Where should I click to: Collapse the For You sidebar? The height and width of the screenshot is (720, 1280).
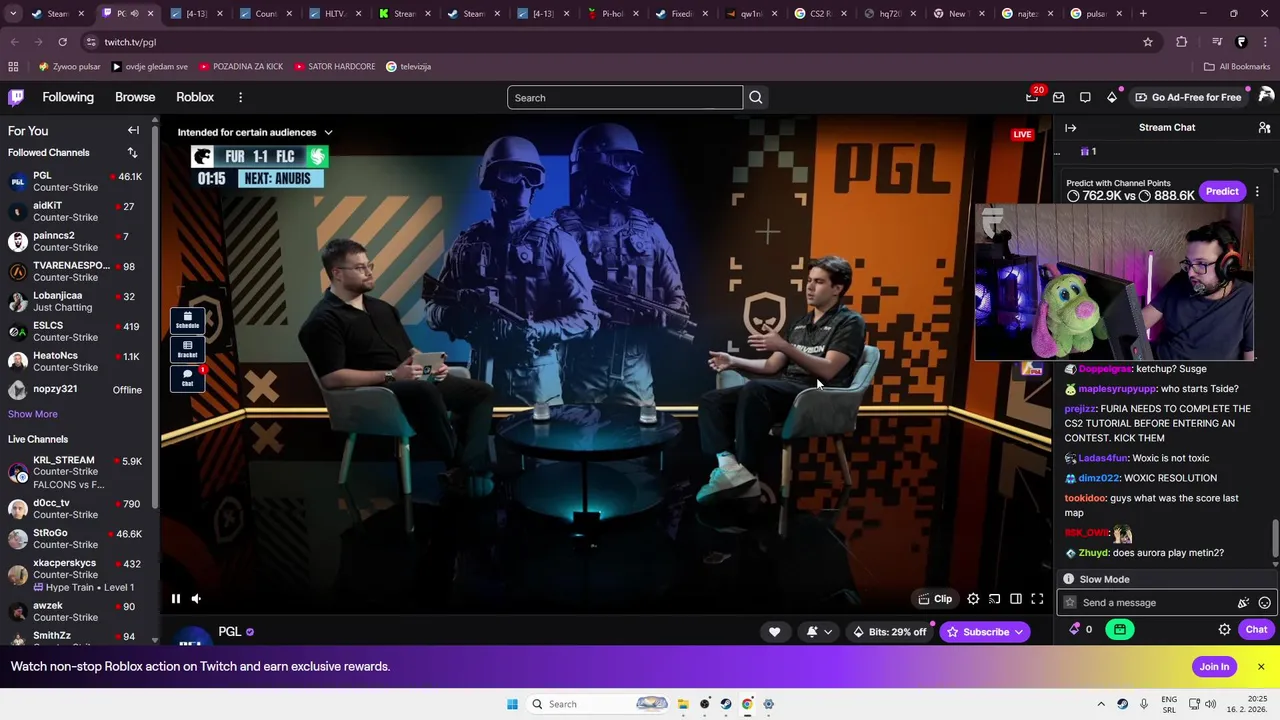click(x=133, y=130)
